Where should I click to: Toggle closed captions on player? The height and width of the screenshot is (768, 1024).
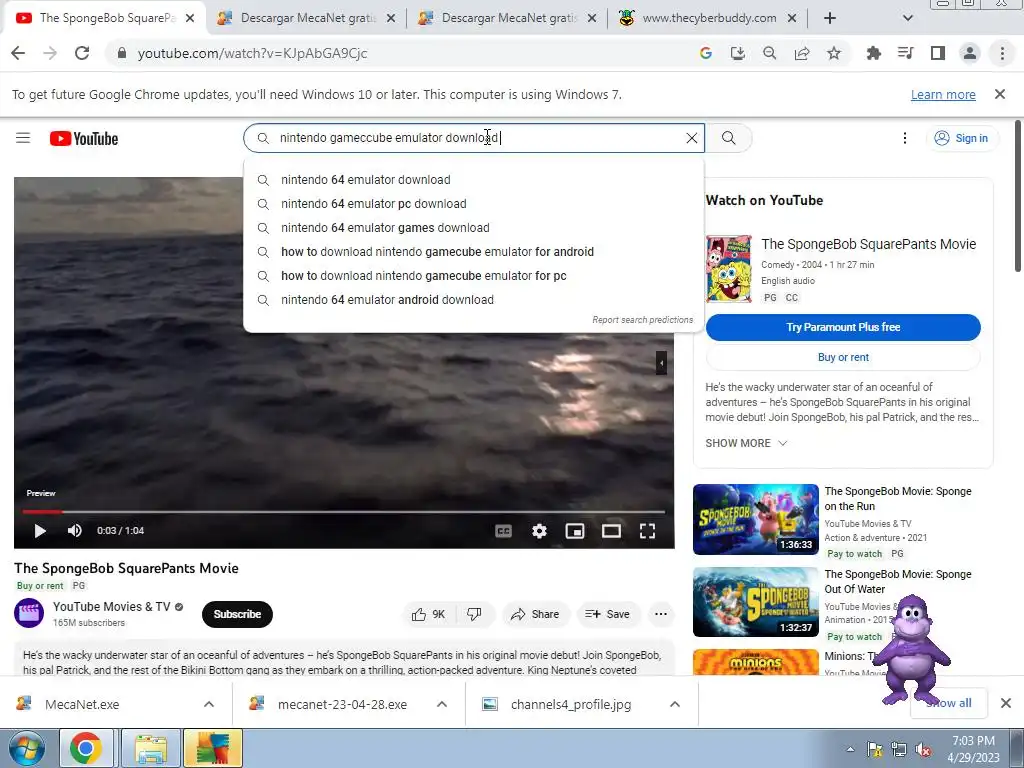pos(503,531)
